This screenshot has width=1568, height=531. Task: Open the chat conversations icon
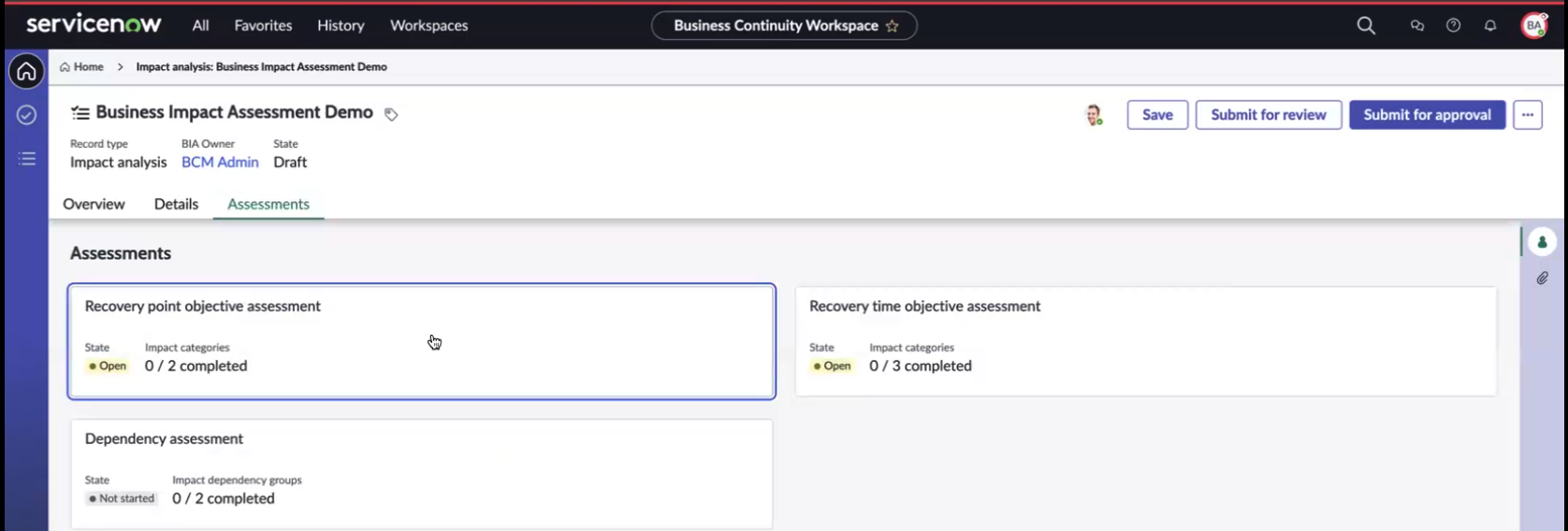(1417, 25)
